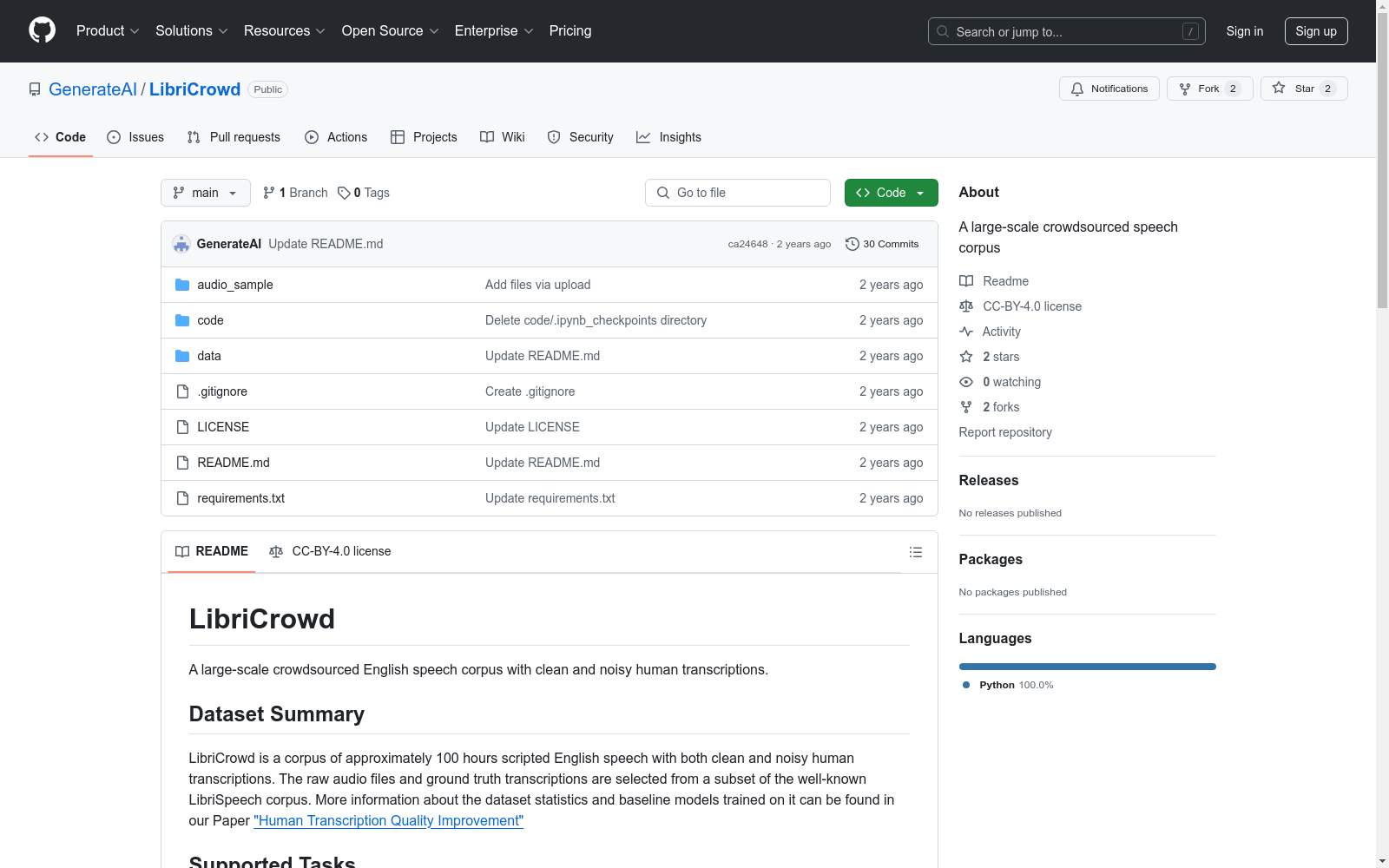Open commit hash ca24648
This screenshot has height=868, width=1389.
click(x=747, y=244)
